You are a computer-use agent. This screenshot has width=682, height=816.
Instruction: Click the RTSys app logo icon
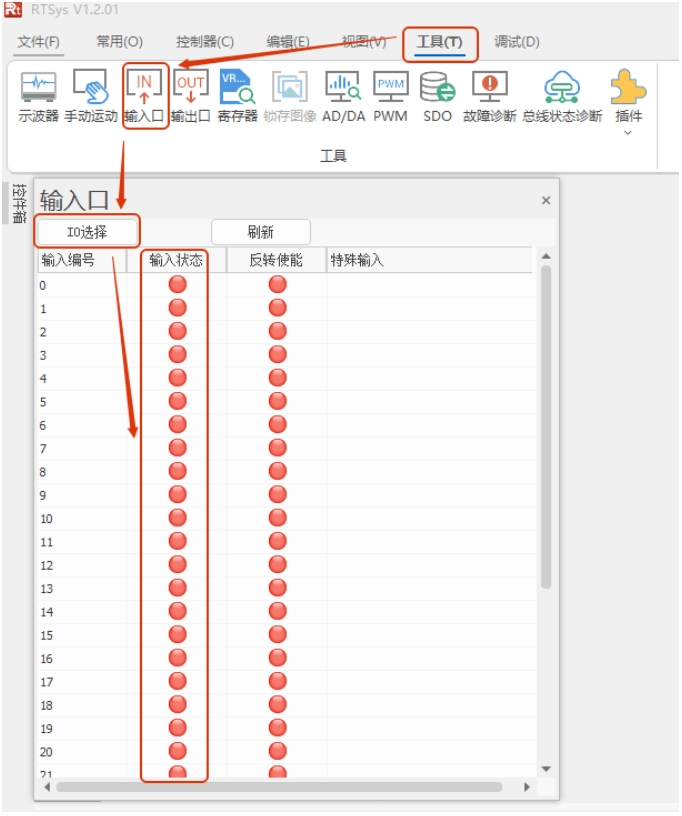click(x=13, y=9)
